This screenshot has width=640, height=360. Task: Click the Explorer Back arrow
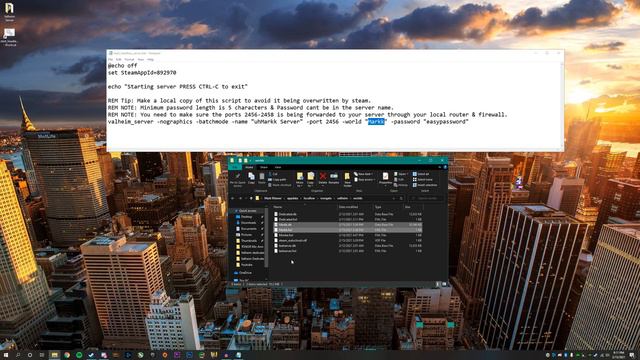tap(233, 198)
